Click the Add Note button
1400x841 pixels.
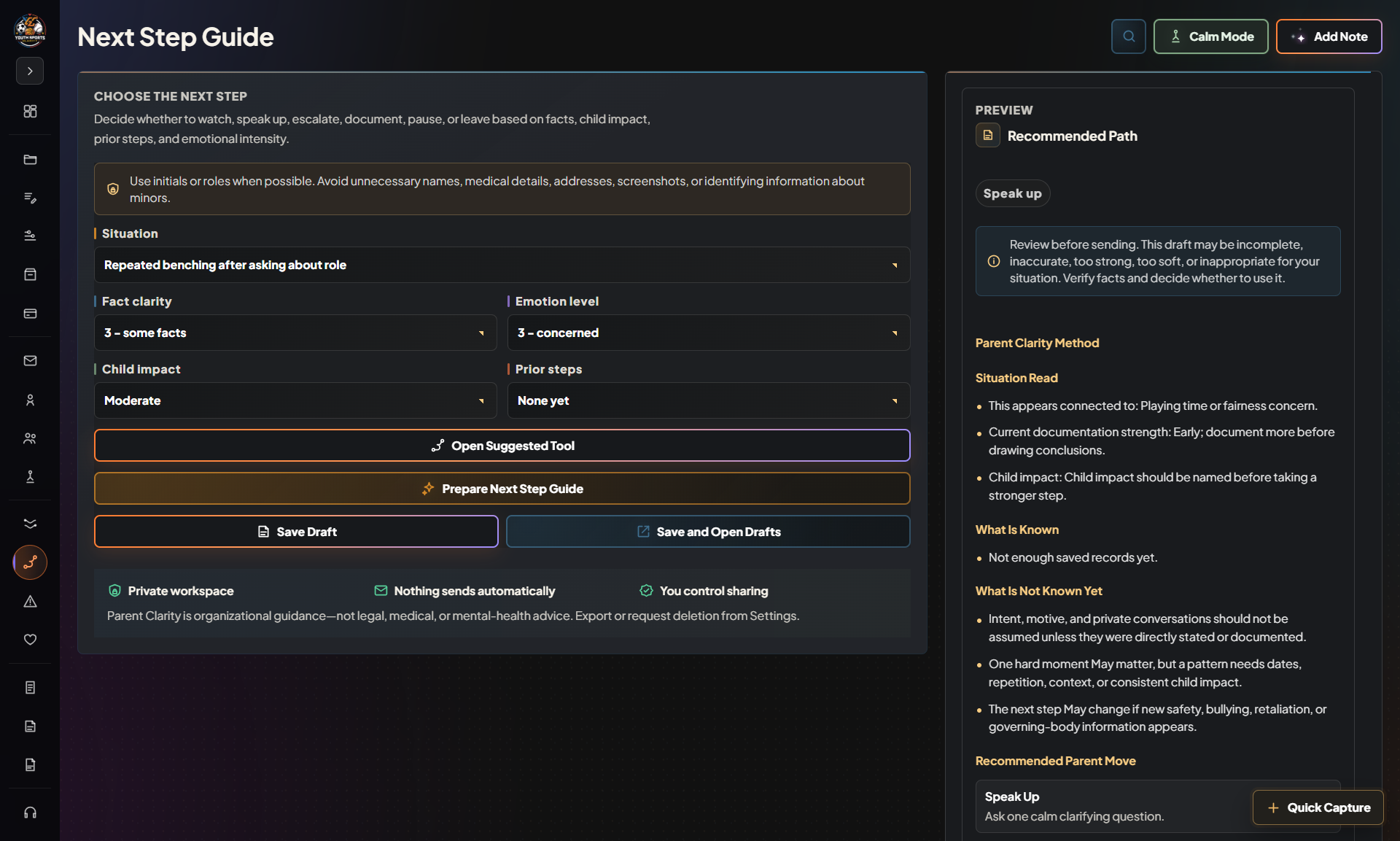[x=1329, y=36]
